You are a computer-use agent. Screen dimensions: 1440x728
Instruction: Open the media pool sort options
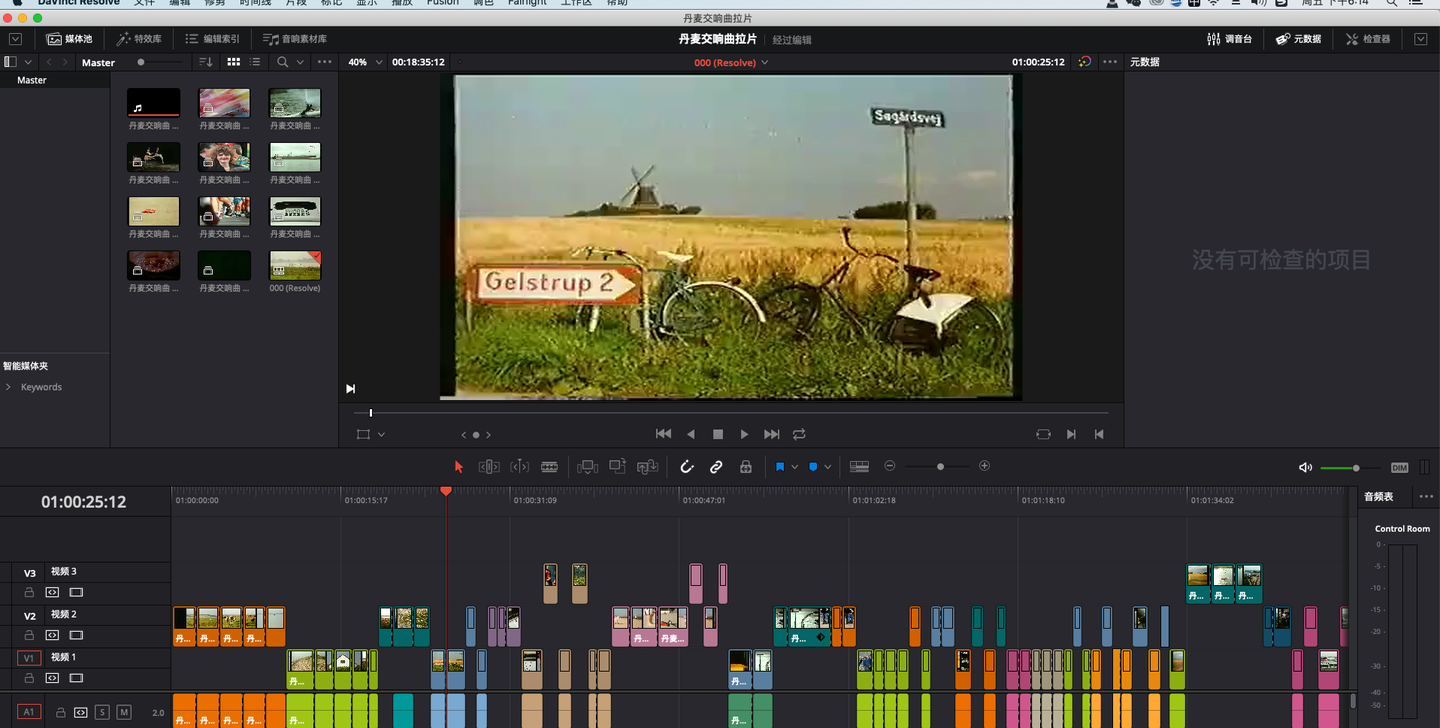pos(206,62)
